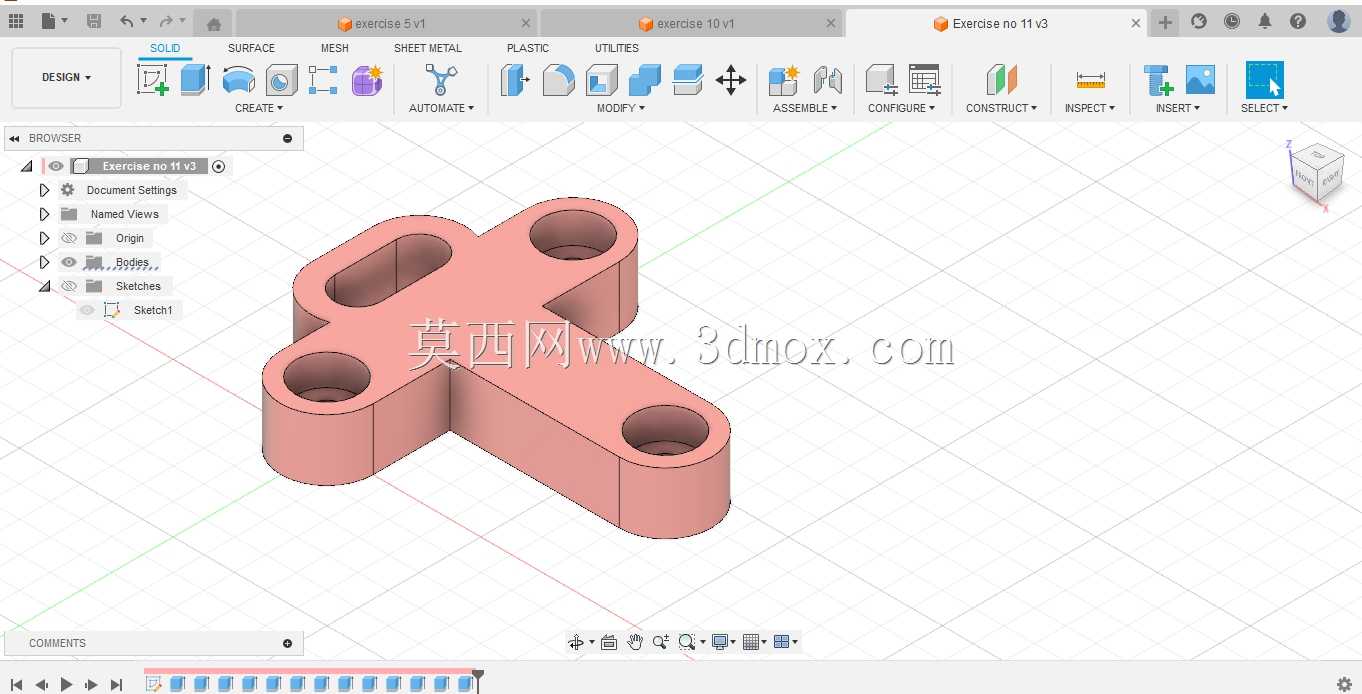Switch to the UTILITIES tab
Viewport: 1362px width, 694px height.
click(617, 48)
